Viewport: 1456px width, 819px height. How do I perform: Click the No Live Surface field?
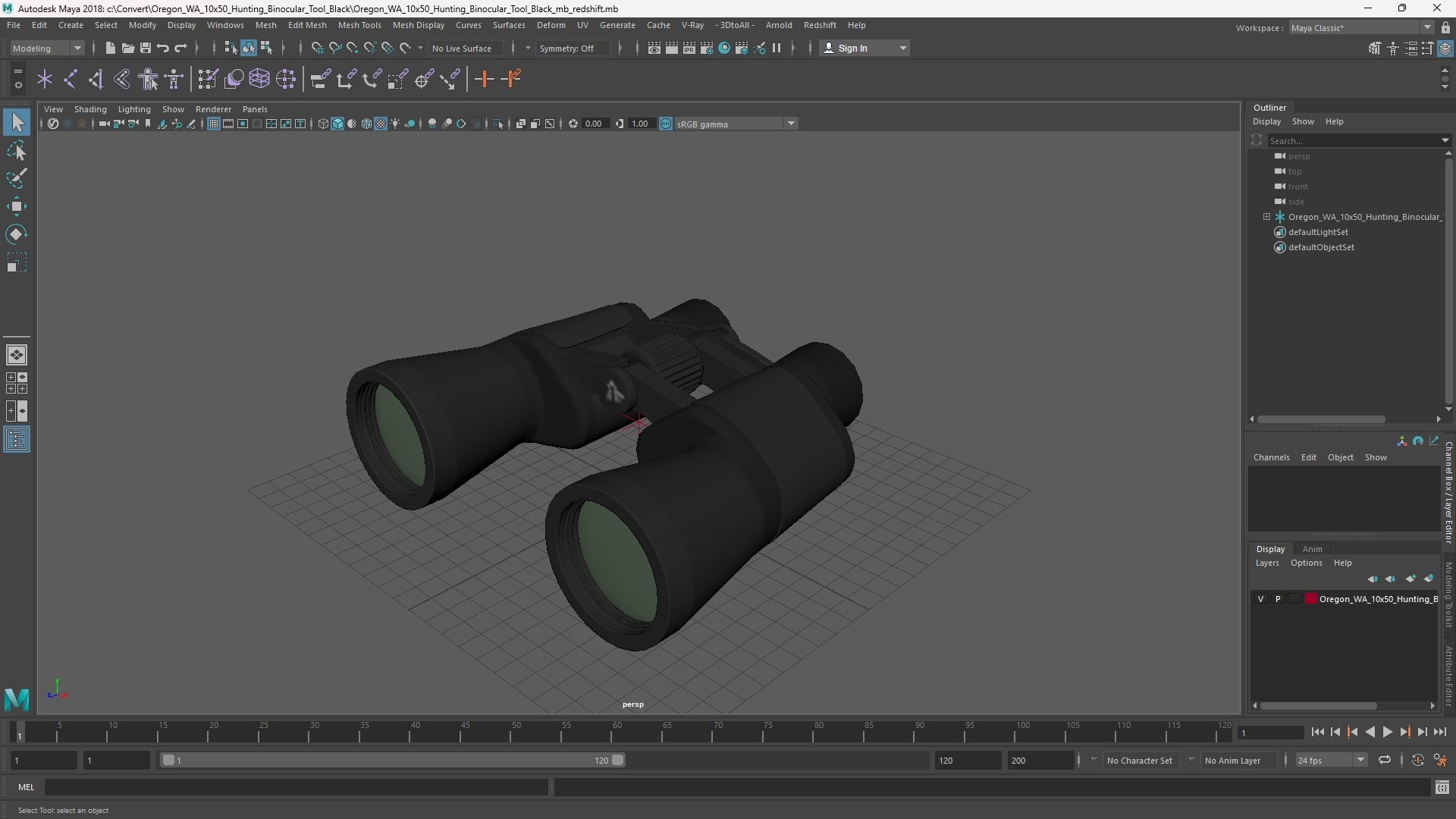464,48
